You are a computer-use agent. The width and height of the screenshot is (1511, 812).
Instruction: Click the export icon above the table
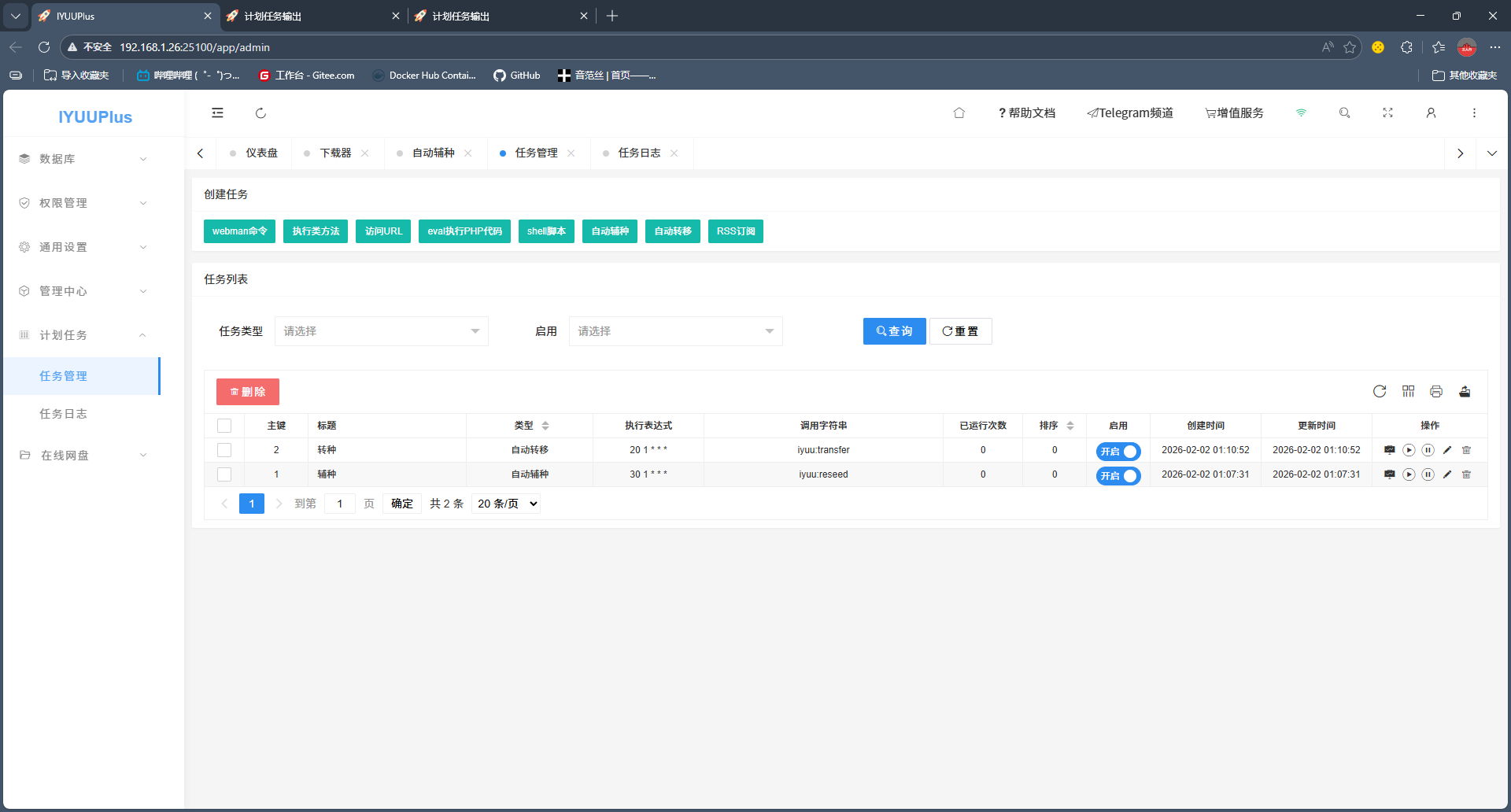(1465, 392)
